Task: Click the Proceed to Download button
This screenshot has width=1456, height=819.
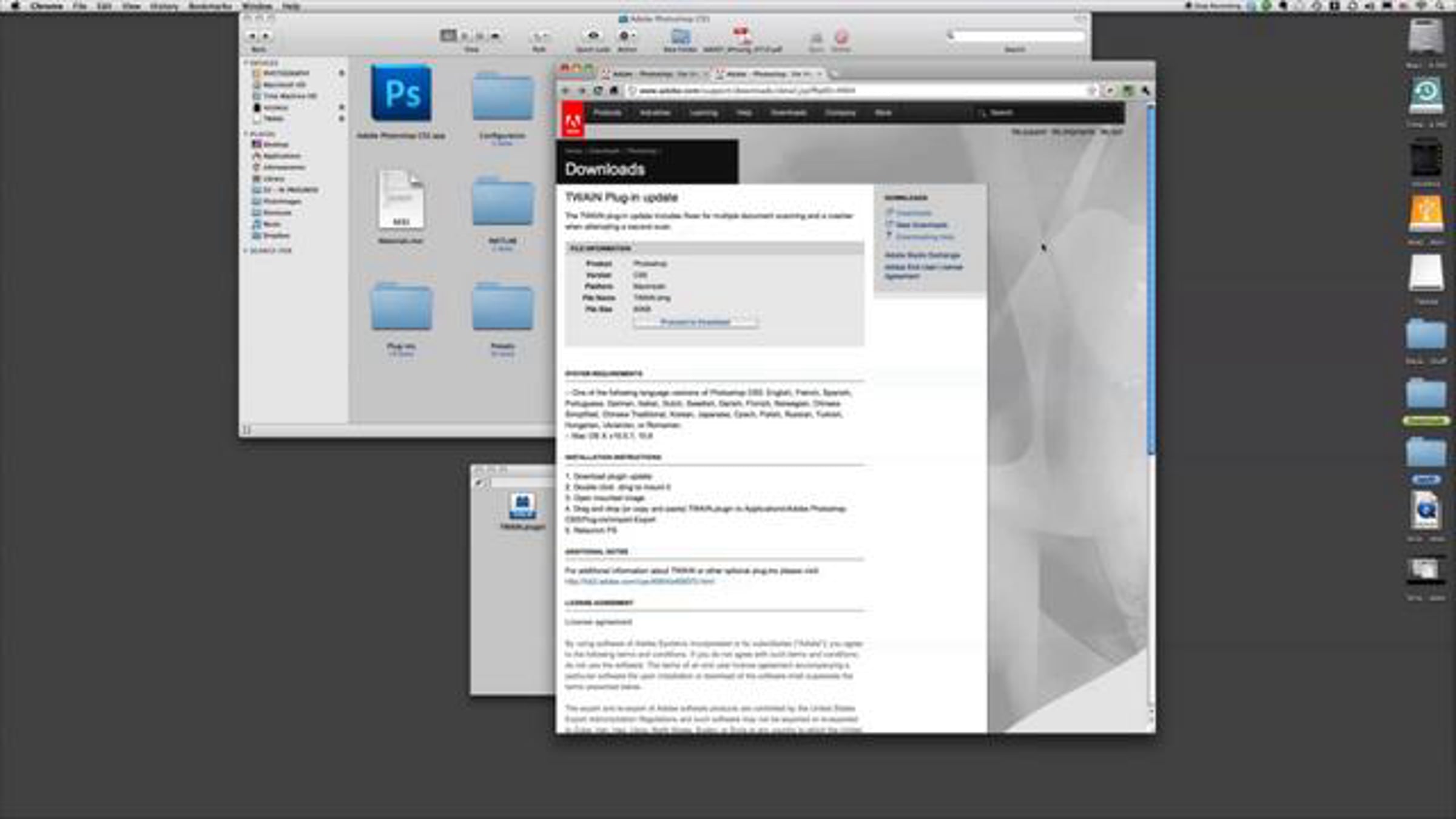Action: pos(695,322)
